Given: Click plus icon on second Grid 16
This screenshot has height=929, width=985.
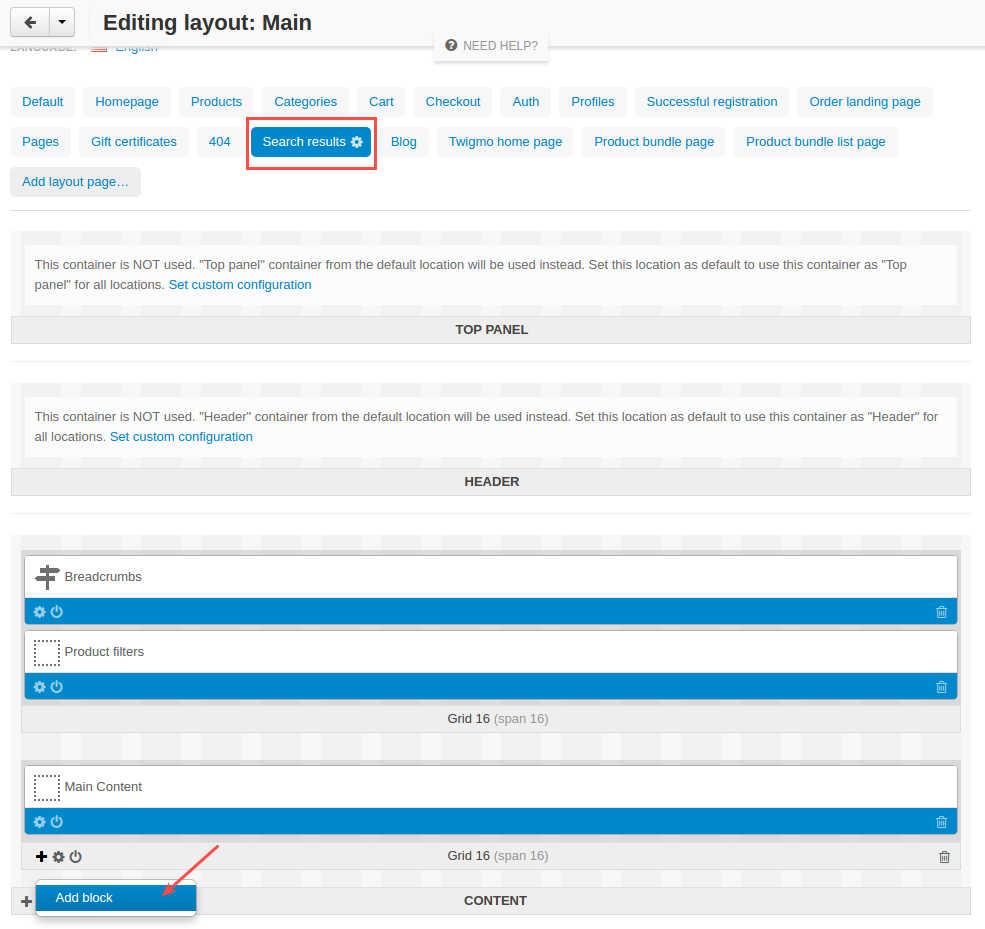Looking at the screenshot, I should [x=41, y=856].
